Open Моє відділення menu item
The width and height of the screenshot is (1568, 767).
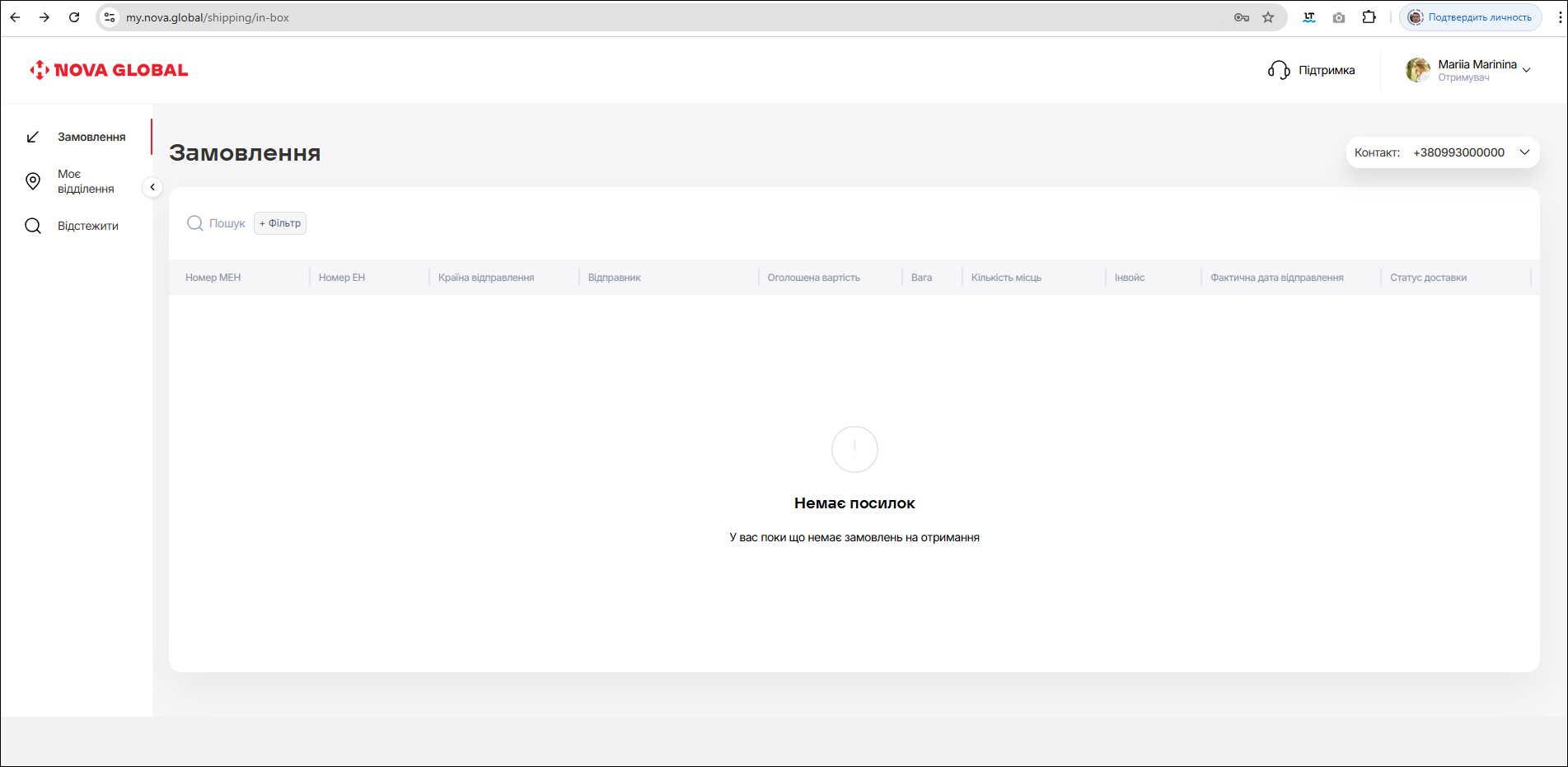coord(86,181)
